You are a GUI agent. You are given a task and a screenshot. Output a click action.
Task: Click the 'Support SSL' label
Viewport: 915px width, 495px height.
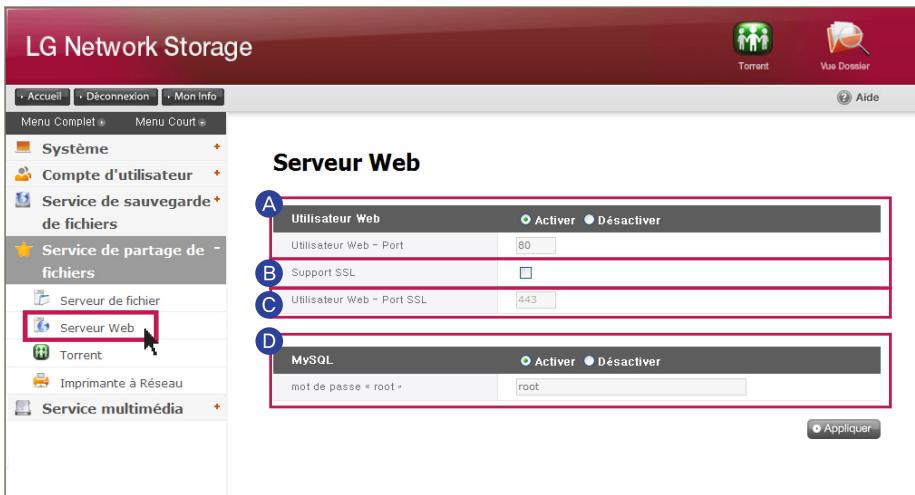click(x=323, y=273)
